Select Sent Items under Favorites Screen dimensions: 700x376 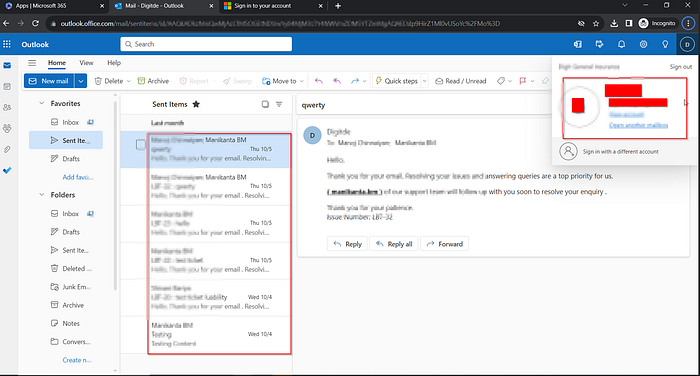66,140
